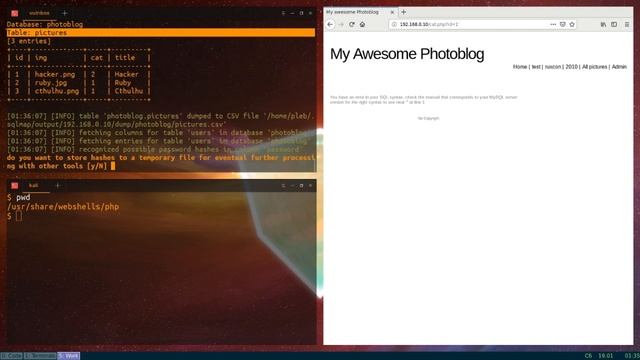Maximize the sqlmap terminal window

[x=301, y=13]
